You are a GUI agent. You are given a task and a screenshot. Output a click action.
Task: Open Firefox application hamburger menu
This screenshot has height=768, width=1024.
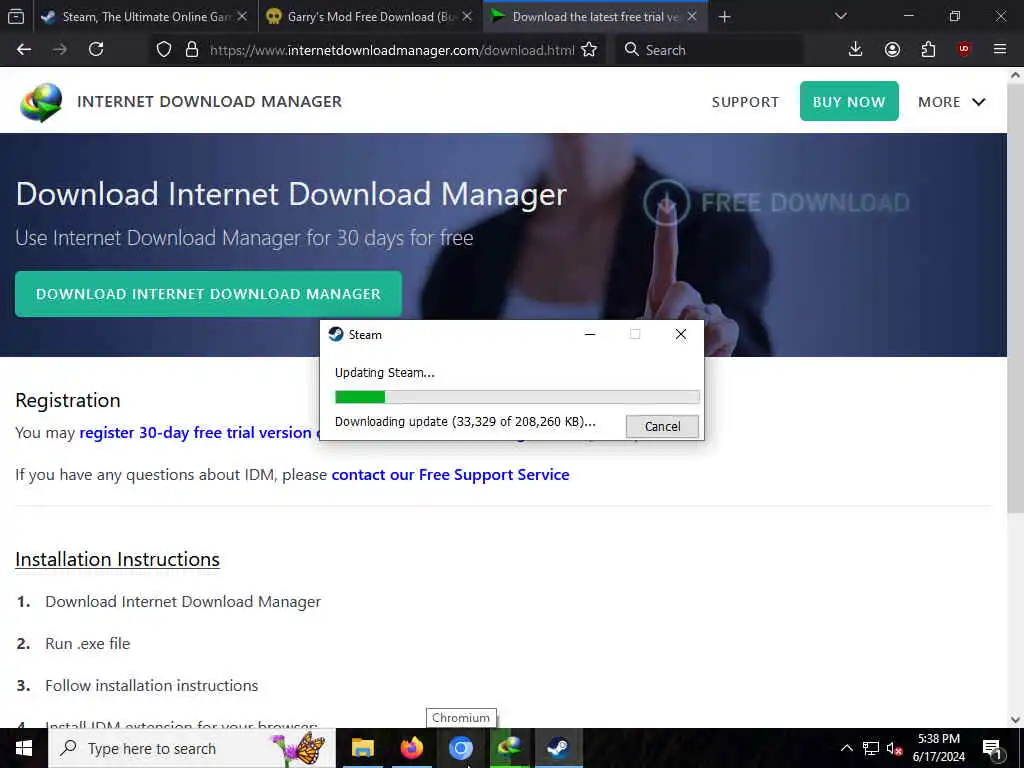(x=1000, y=50)
